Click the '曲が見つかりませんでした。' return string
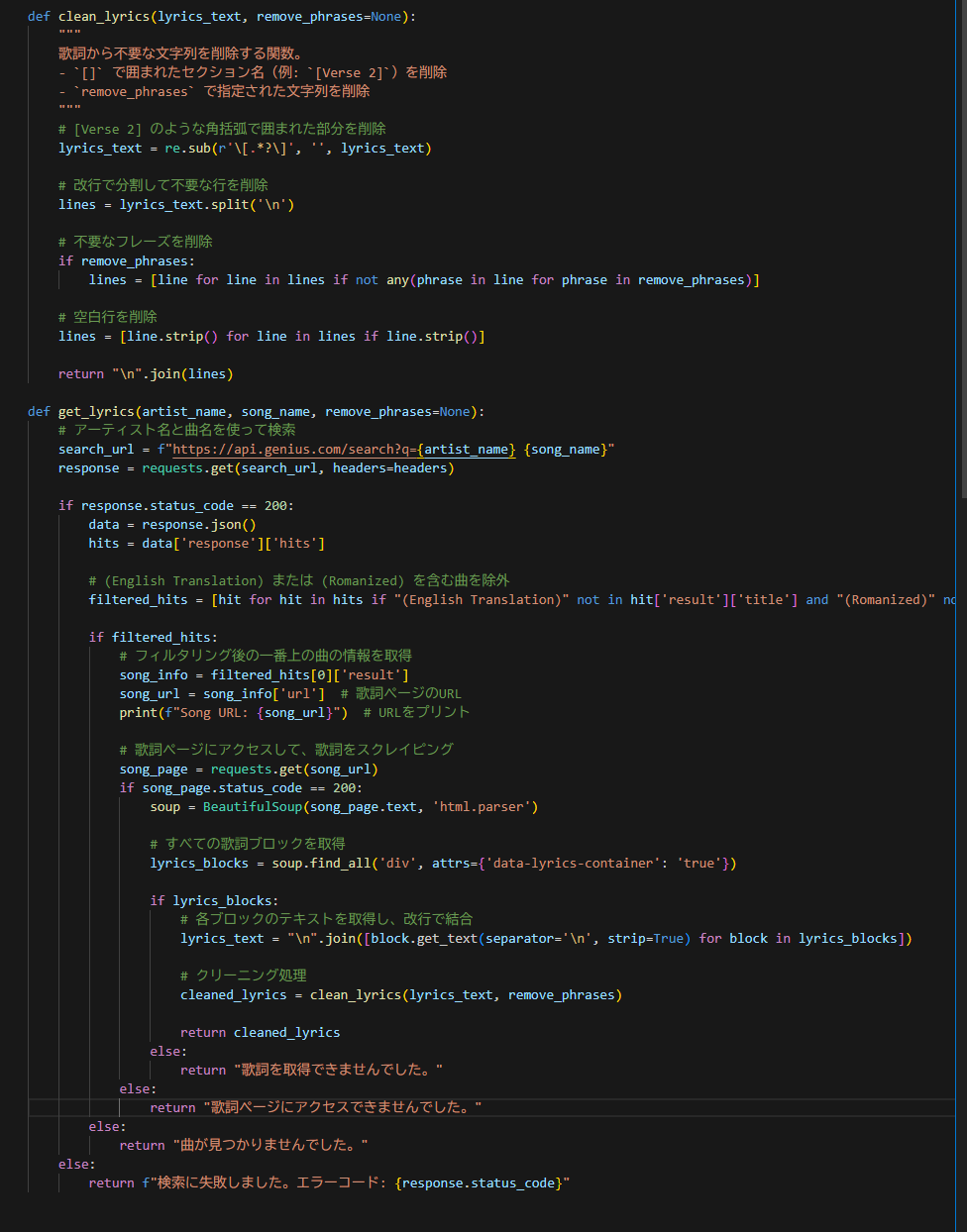 (x=269, y=1146)
